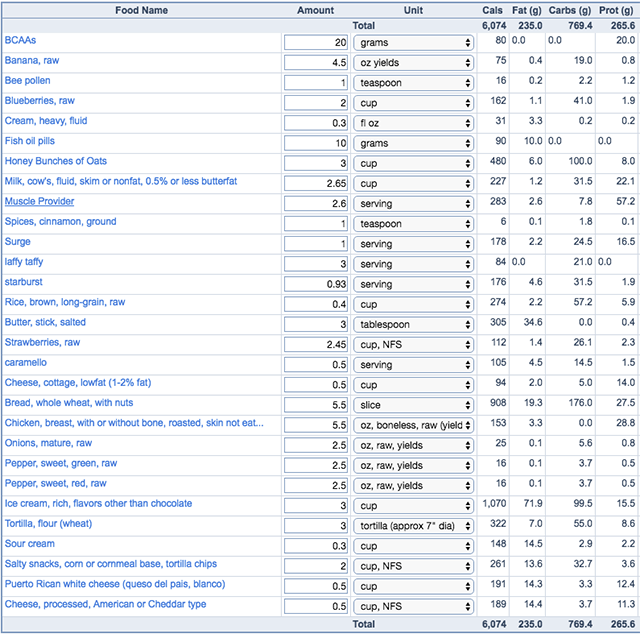This screenshot has width=640, height=634.
Task: Click the Cals column header
Action: tap(492, 10)
